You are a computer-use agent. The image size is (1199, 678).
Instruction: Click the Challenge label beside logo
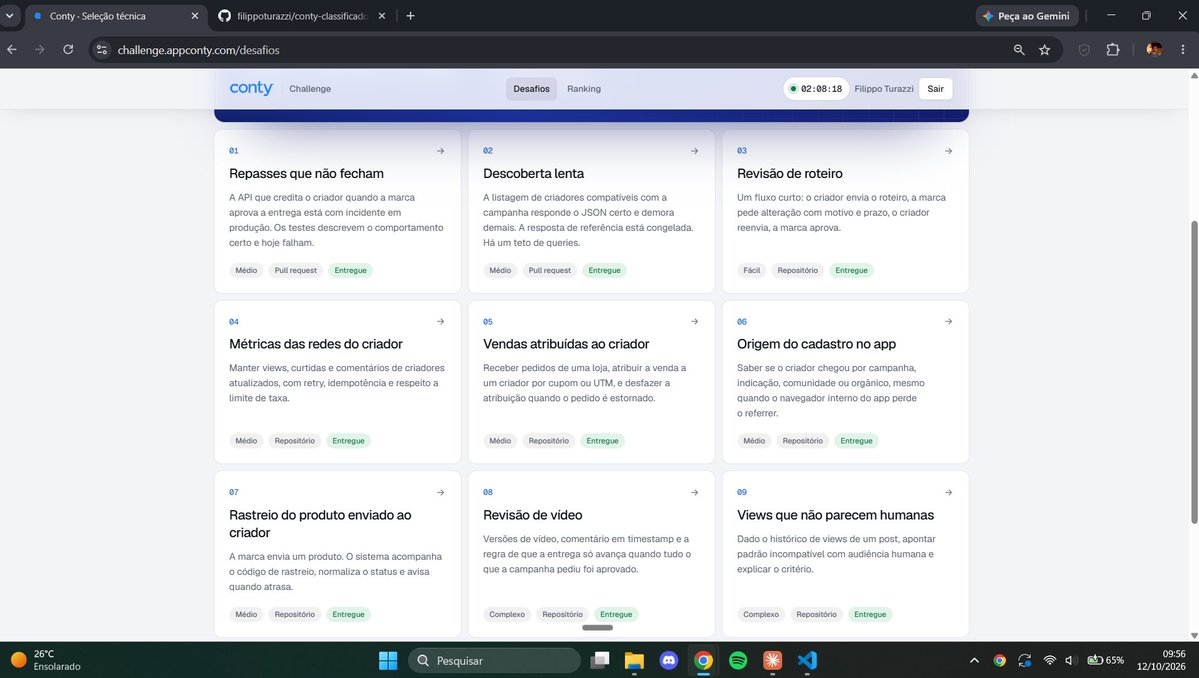click(310, 89)
